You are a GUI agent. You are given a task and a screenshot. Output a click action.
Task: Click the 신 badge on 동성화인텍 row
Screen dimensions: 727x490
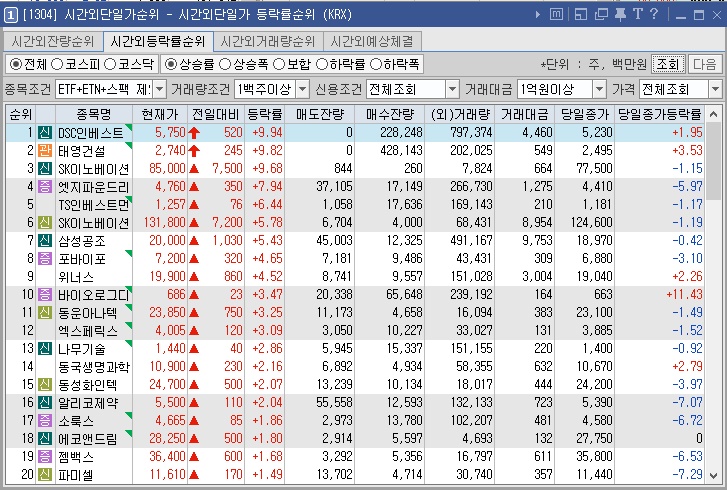(x=45, y=384)
